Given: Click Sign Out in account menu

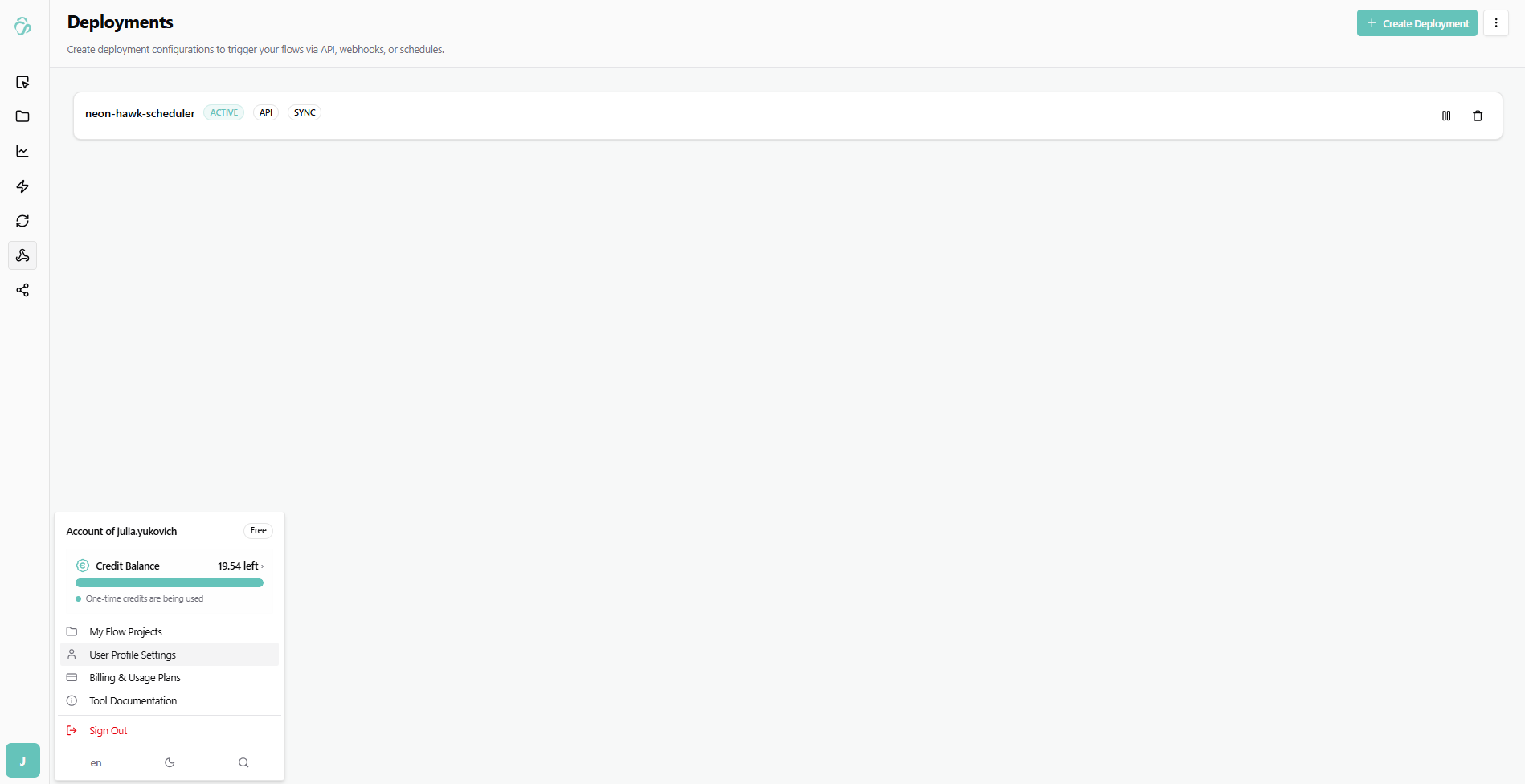Looking at the screenshot, I should tap(108, 730).
